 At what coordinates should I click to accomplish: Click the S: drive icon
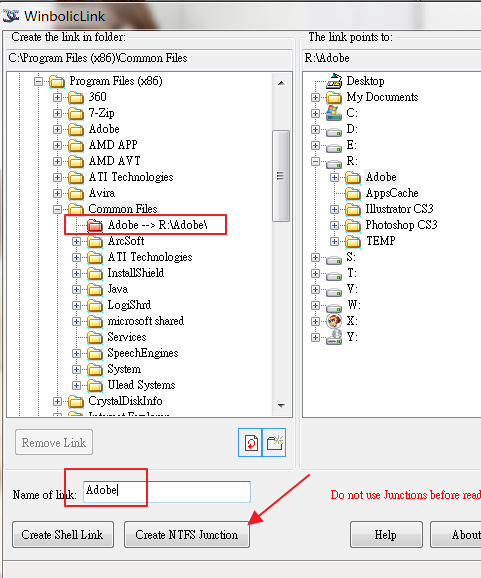click(334, 259)
